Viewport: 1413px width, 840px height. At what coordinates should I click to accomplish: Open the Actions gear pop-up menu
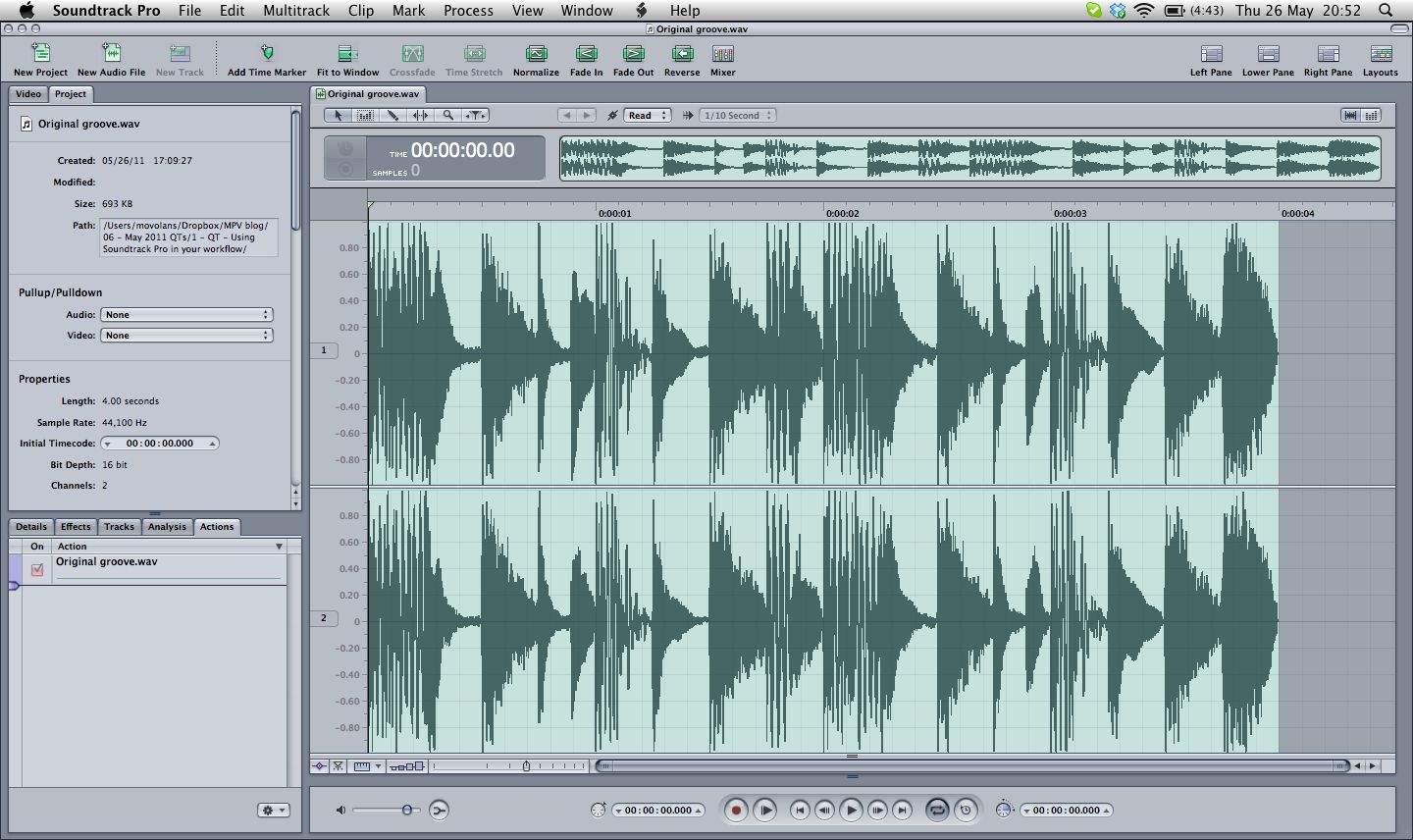click(273, 810)
